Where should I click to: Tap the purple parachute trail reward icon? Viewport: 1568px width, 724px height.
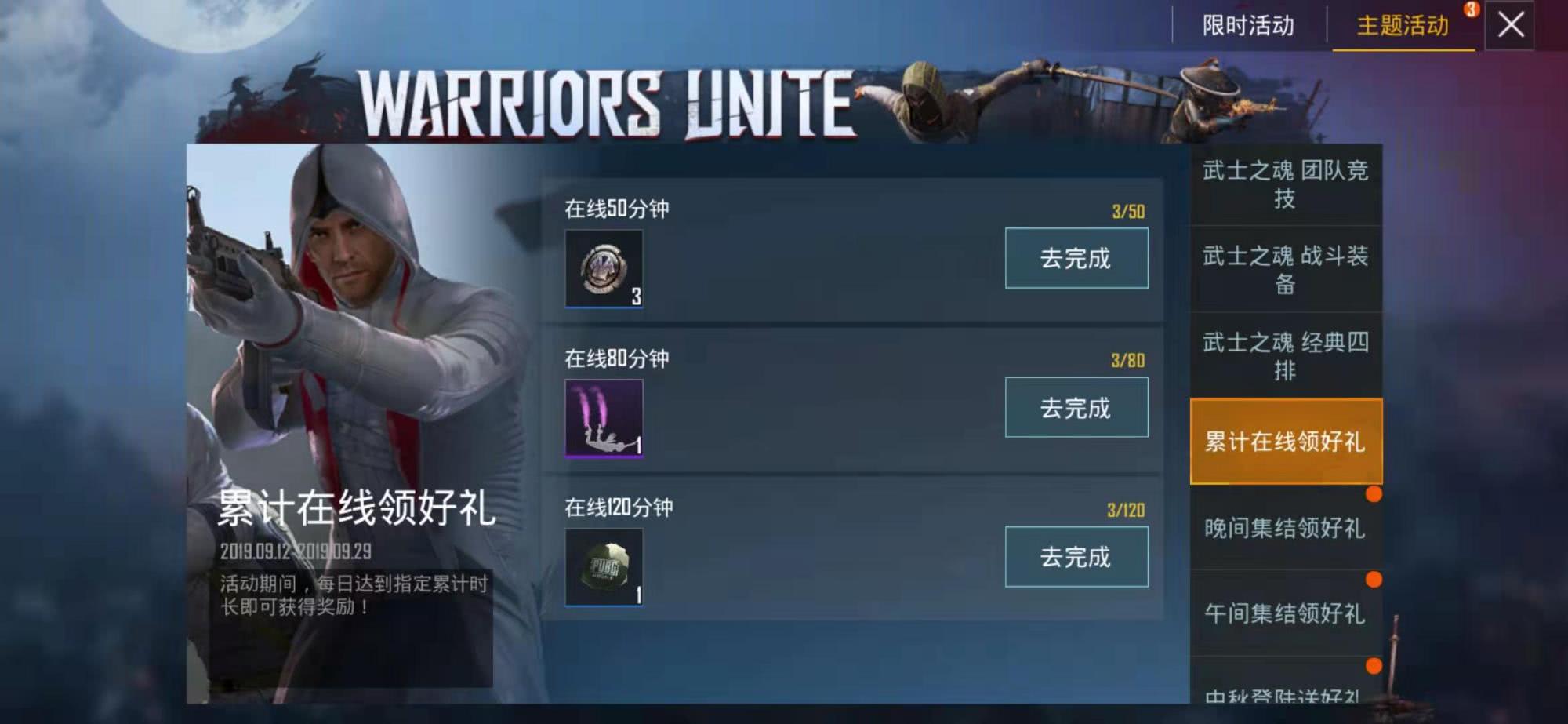(604, 418)
